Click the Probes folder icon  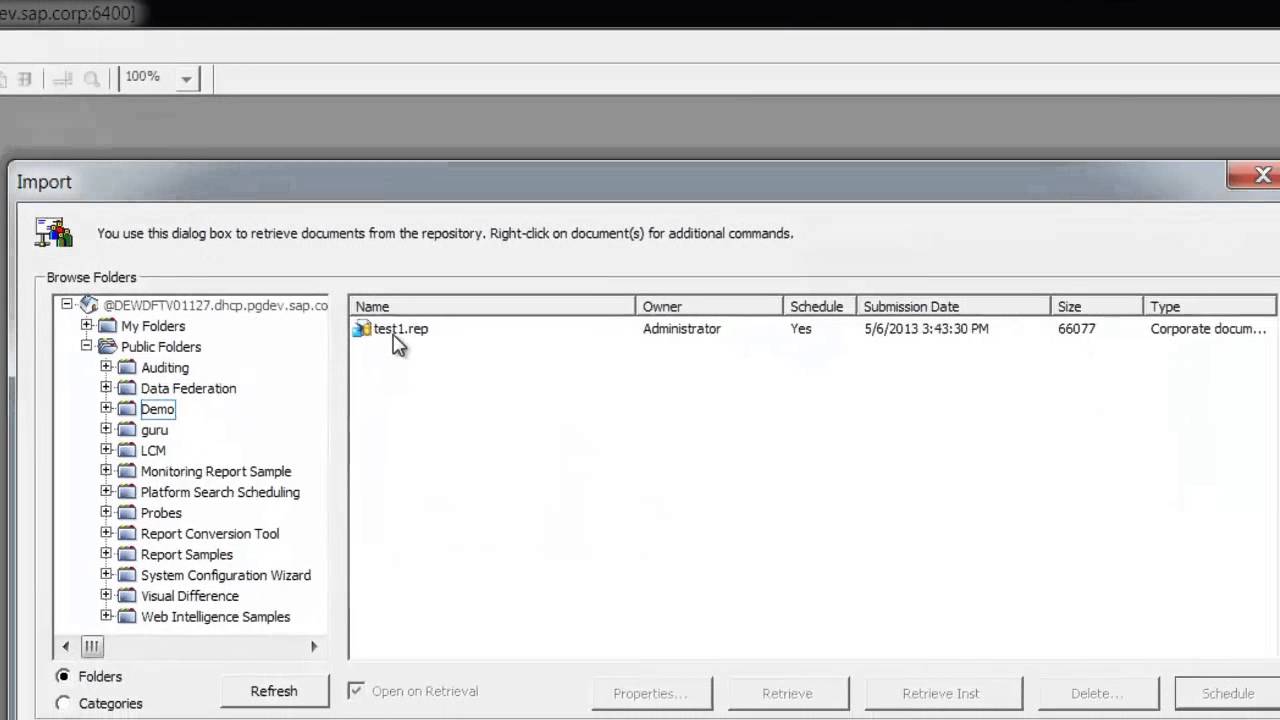(x=127, y=513)
